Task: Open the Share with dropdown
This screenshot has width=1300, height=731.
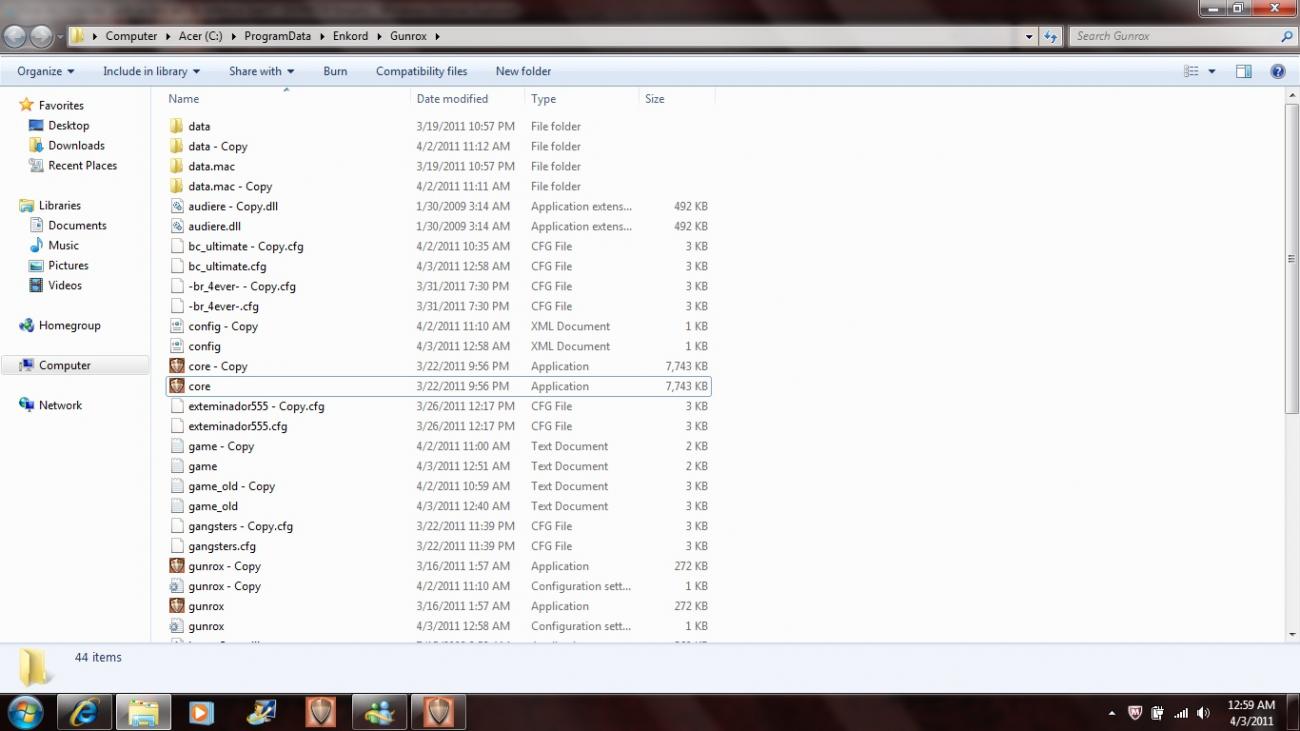Action: click(x=261, y=71)
